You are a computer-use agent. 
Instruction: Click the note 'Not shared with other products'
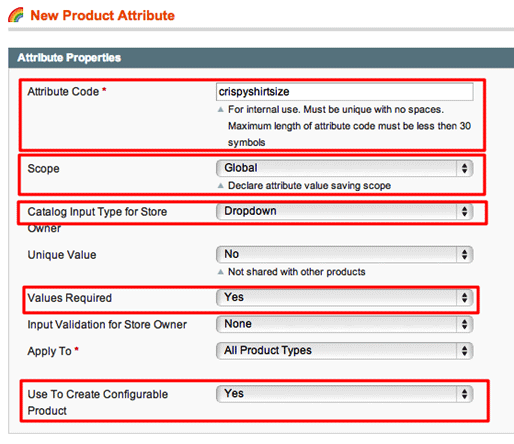297,272
